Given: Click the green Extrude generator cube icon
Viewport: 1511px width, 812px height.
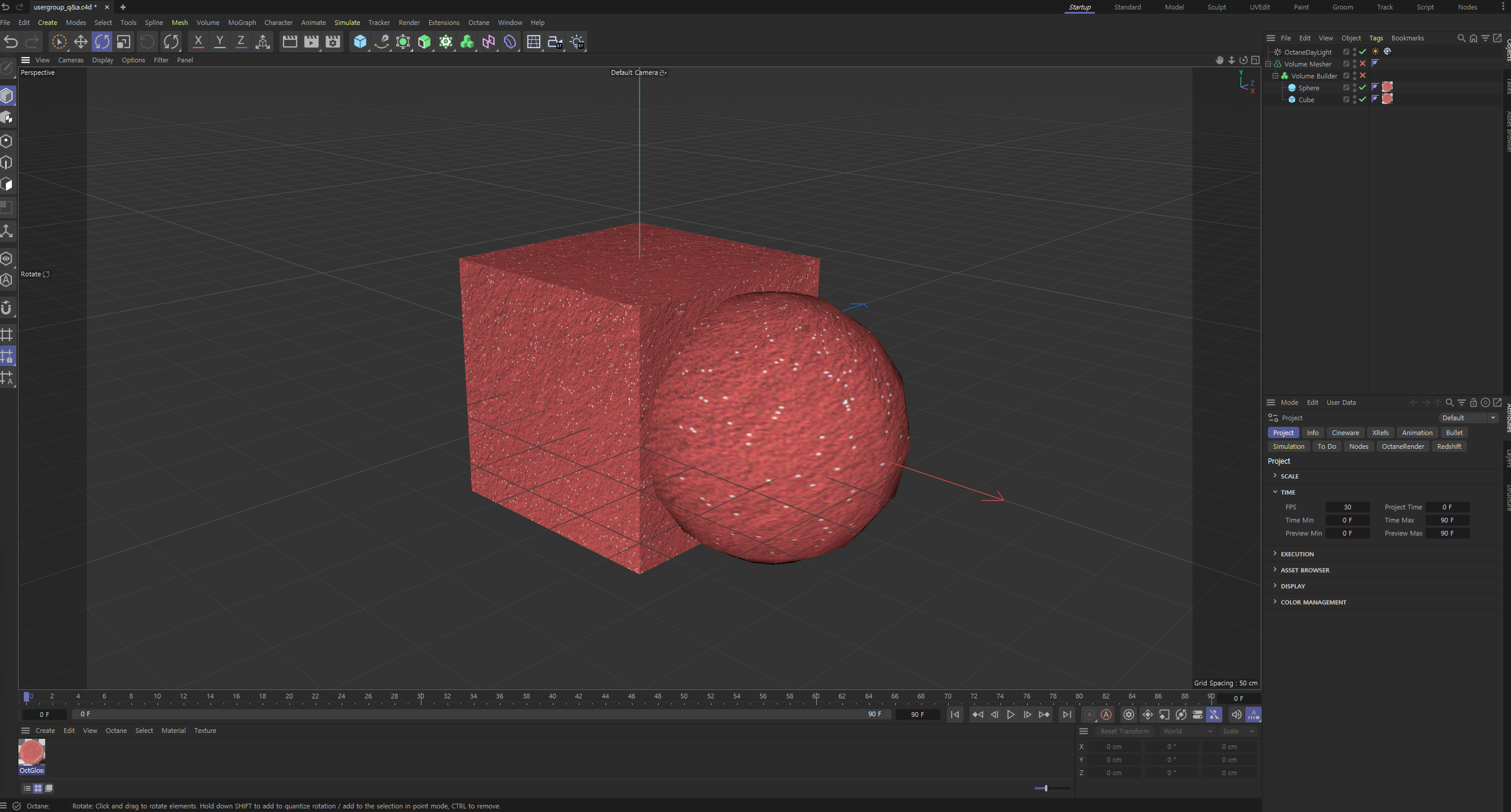Looking at the screenshot, I should tap(424, 42).
